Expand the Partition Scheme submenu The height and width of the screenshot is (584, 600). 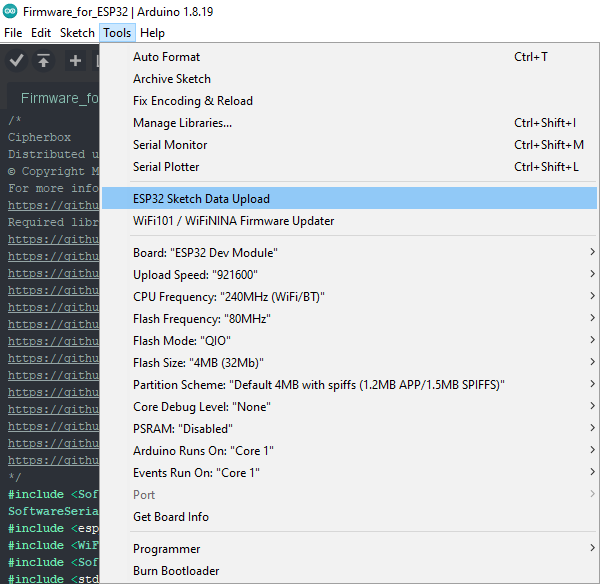(349, 385)
